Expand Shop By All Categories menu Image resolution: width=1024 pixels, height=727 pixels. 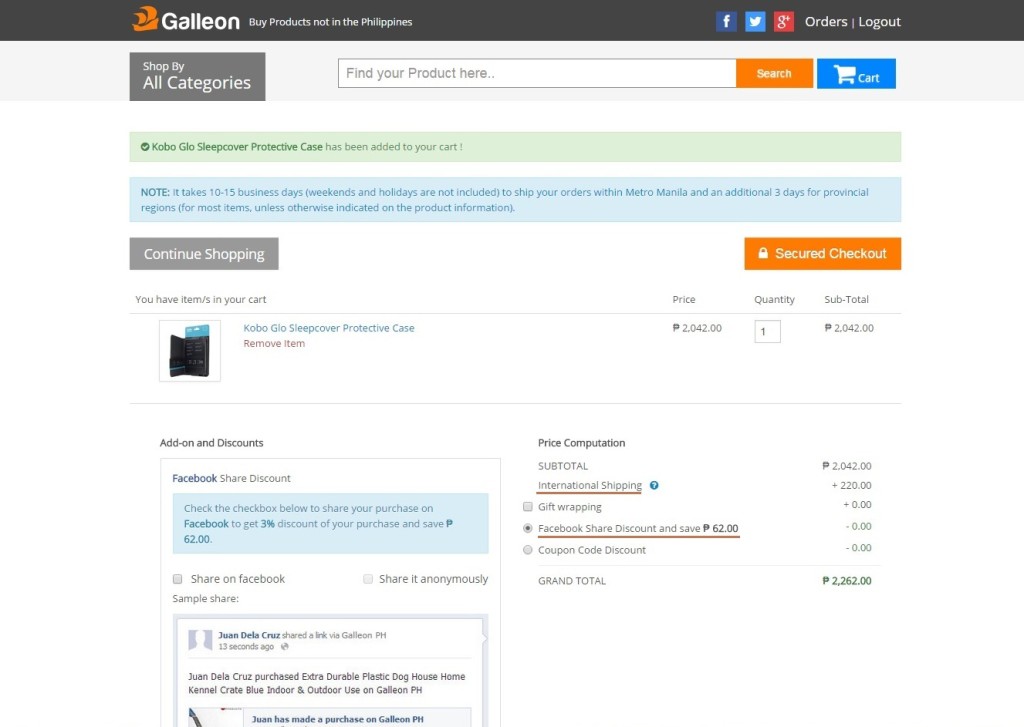(197, 76)
